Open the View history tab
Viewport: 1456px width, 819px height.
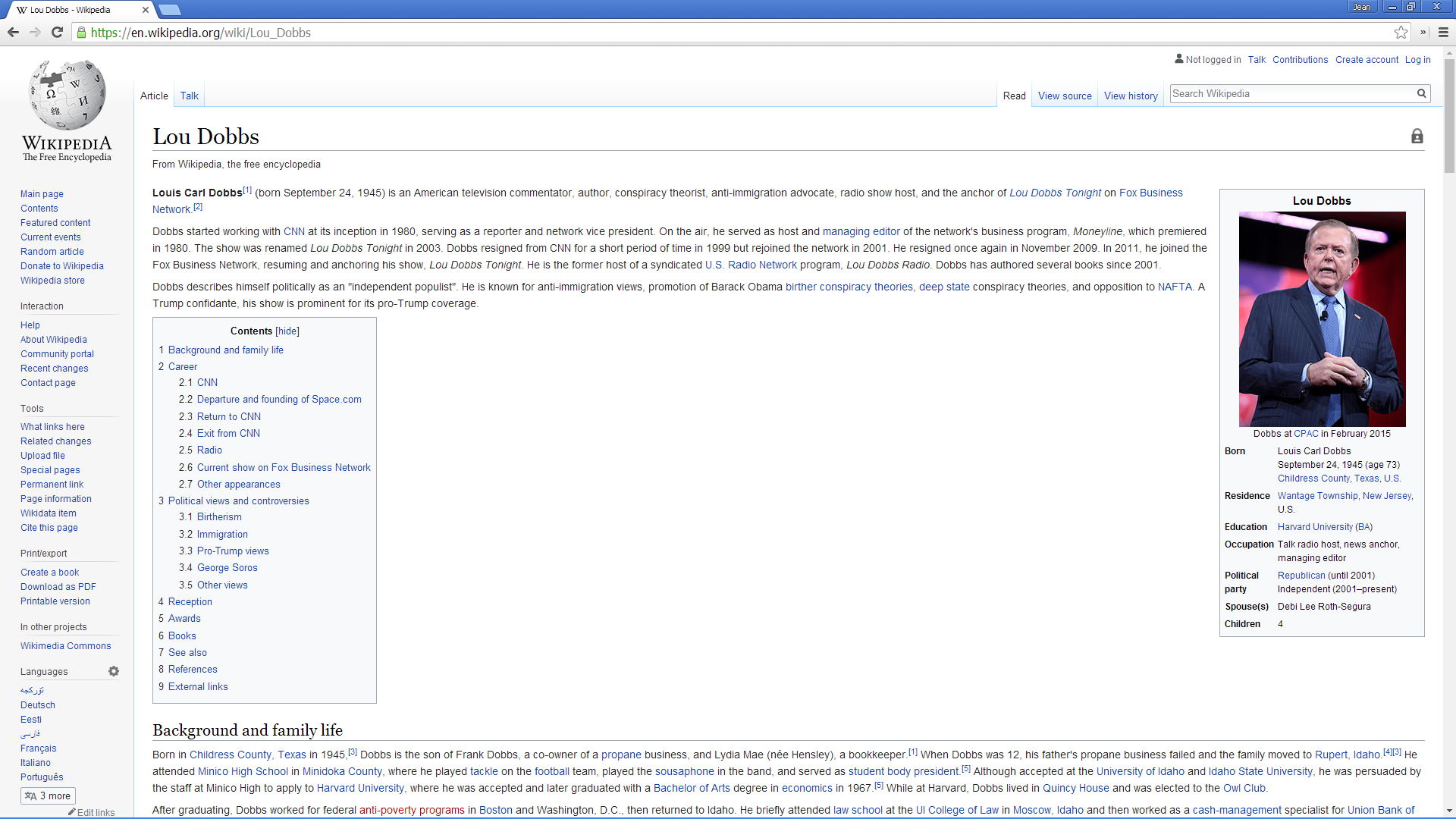1131,96
